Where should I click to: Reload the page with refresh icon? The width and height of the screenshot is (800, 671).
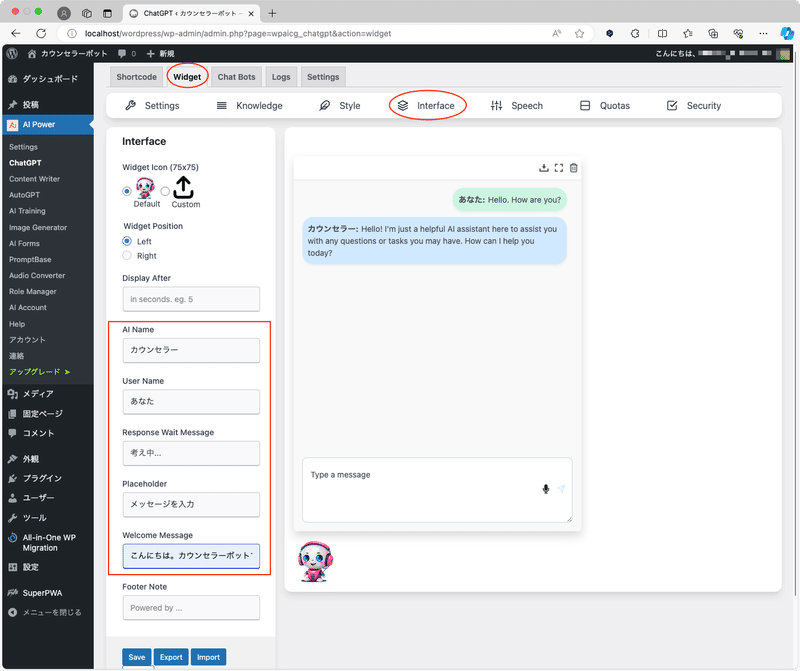click(x=41, y=34)
